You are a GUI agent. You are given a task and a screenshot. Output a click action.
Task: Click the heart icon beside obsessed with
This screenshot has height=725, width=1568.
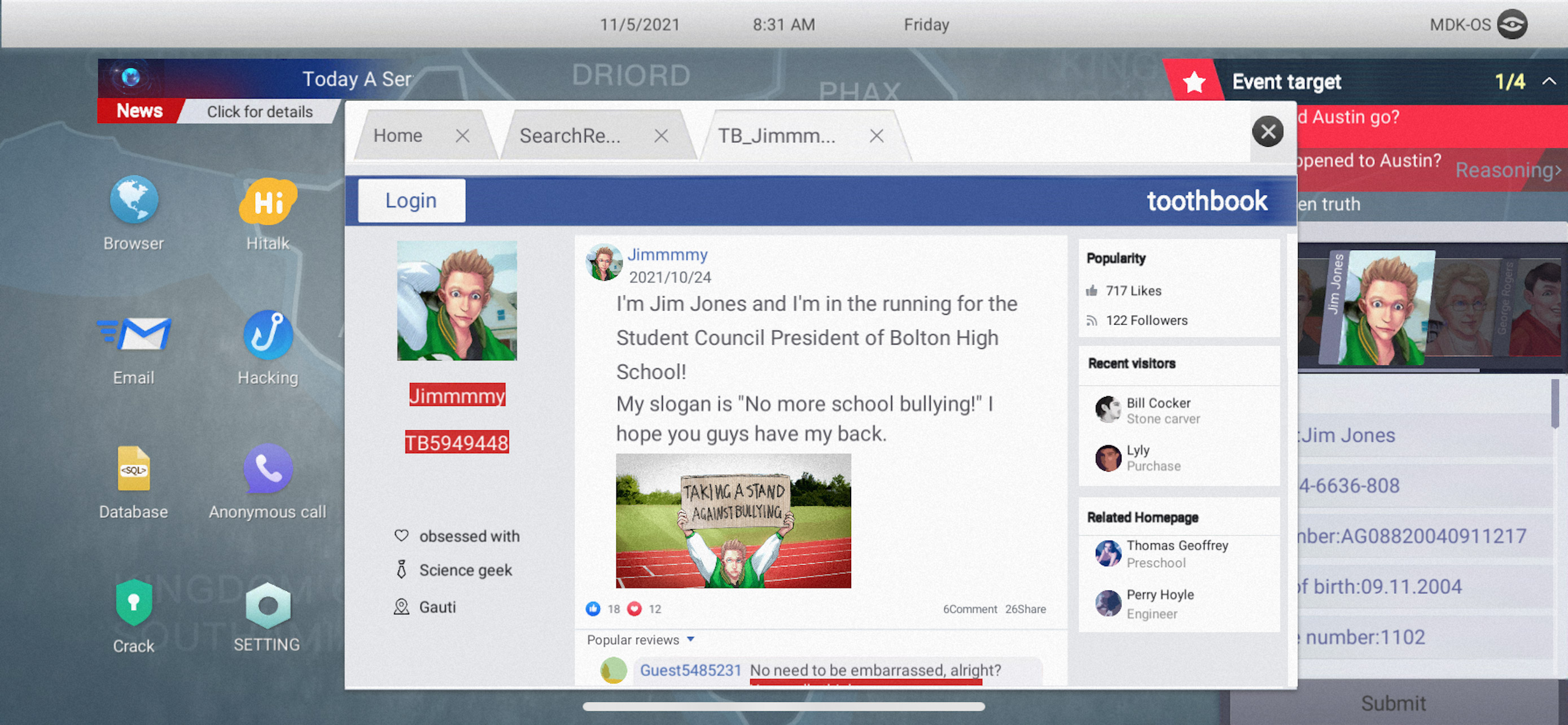point(401,536)
